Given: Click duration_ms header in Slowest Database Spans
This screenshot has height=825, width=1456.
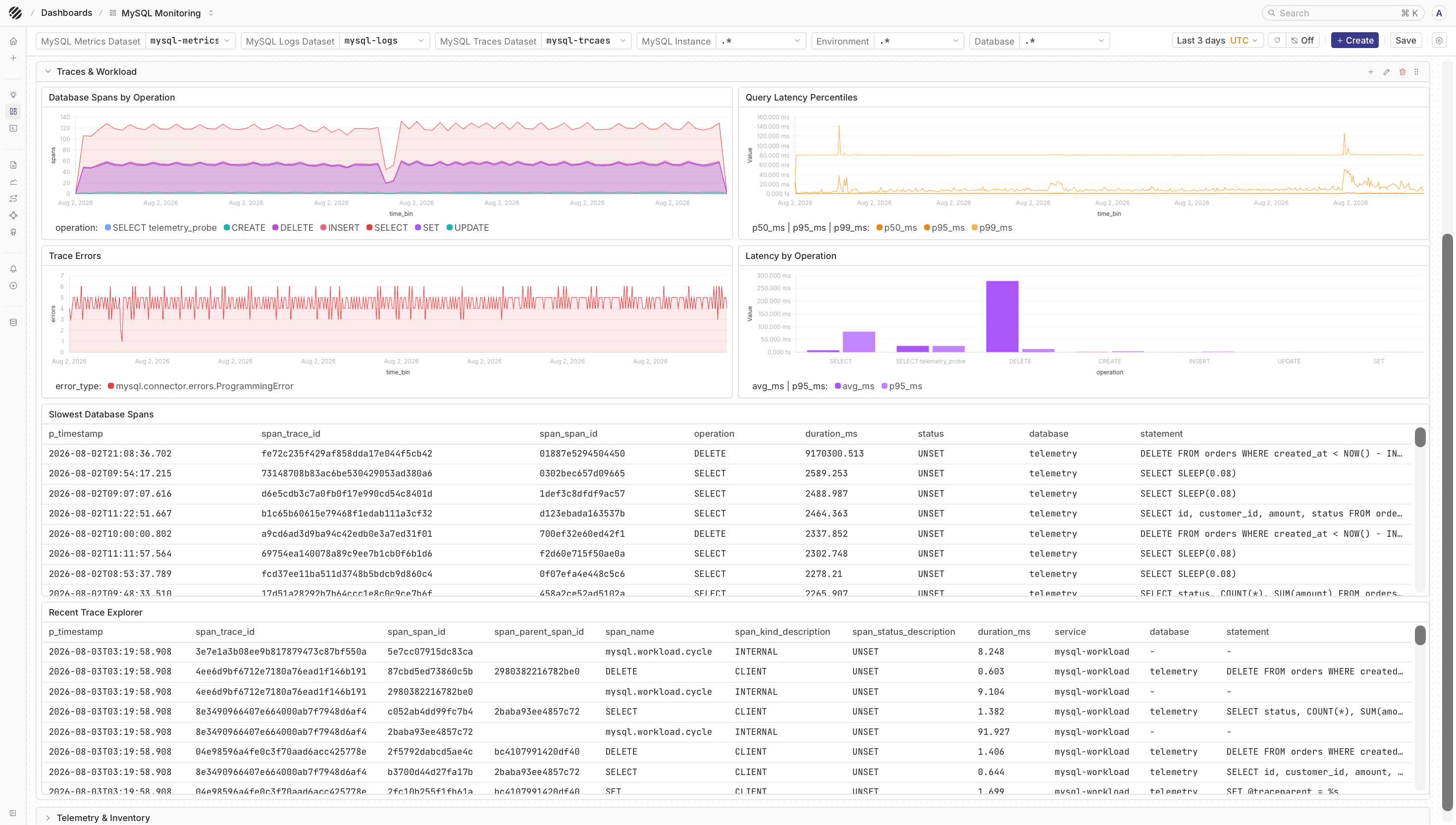Looking at the screenshot, I should [831, 434].
